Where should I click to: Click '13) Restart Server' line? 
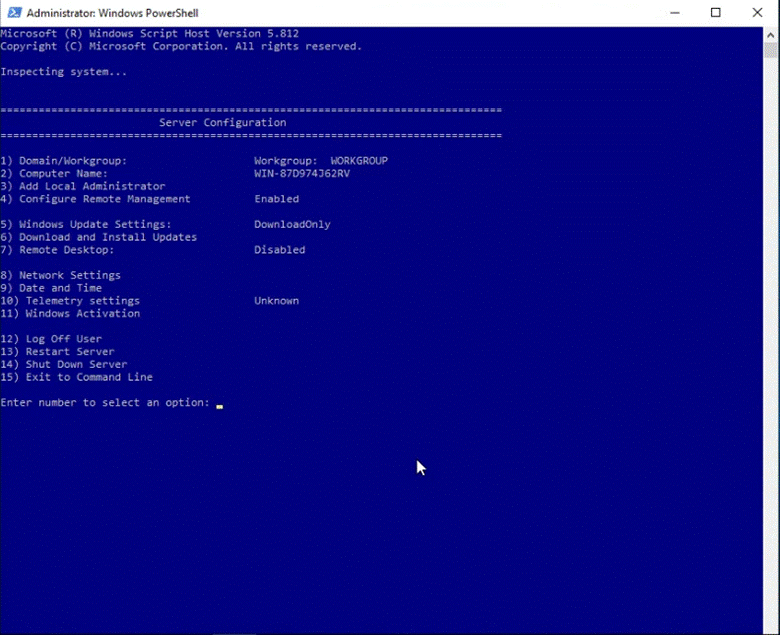tap(57, 352)
